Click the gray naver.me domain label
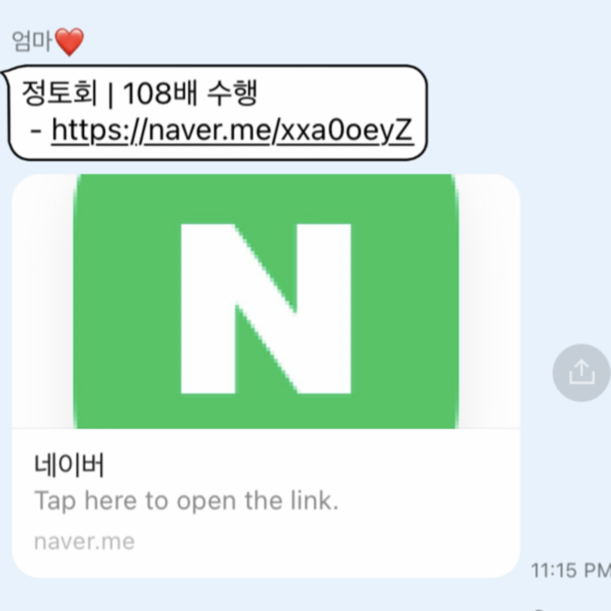Image resolution: width=611 pixels, height=611 pixels. 84,541
